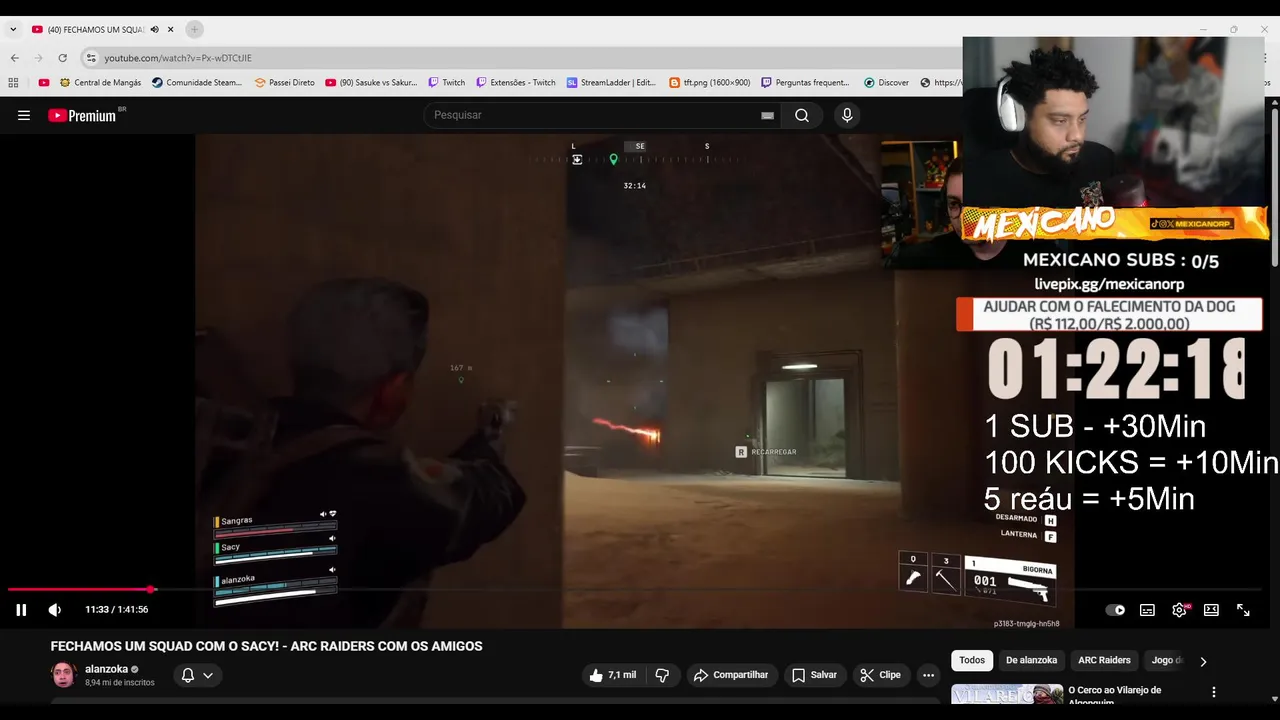
Task: Toggle the autoplay switch in the player
Action: tap(1115, 610)
